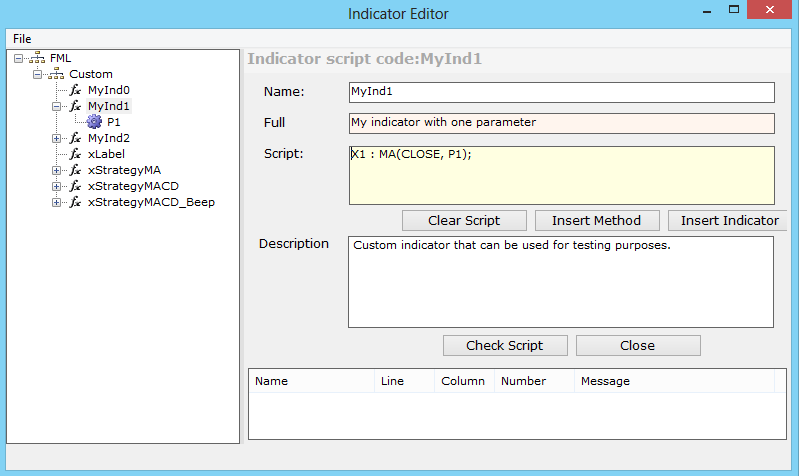Screen dimensions: 799x476
Task: Click the Insert Indicator button
Action: tap(728, 220)
